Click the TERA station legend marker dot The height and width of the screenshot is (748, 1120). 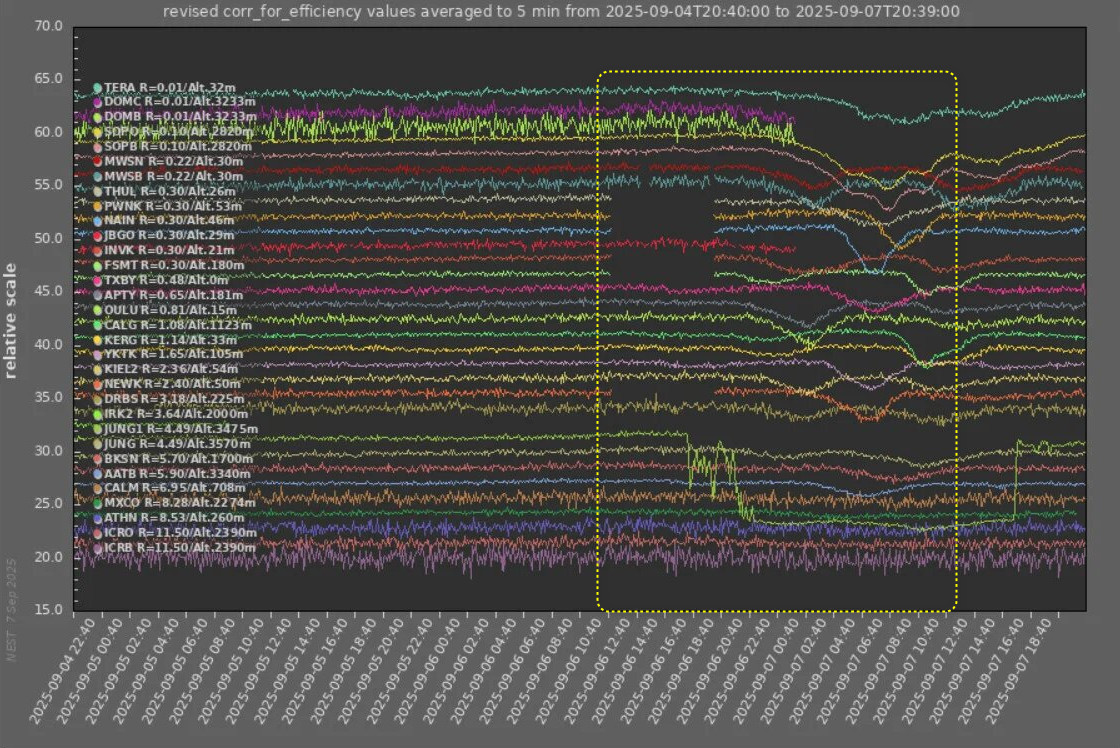(x=98, y=88)
